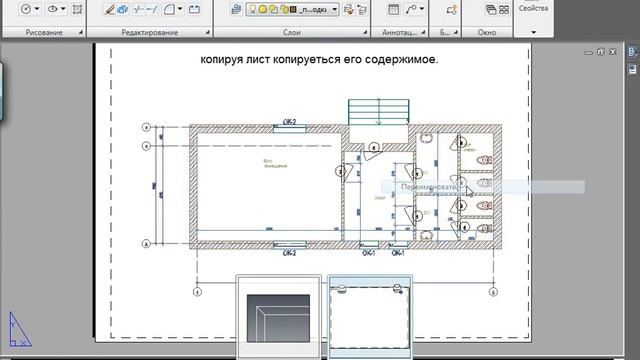Restore down the drawing window
The width and height of the screenshot is (640, 360).
600,52
